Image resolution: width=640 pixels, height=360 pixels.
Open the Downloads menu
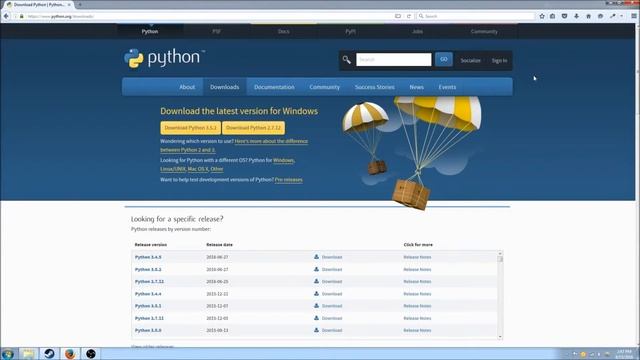click(224, 87)
